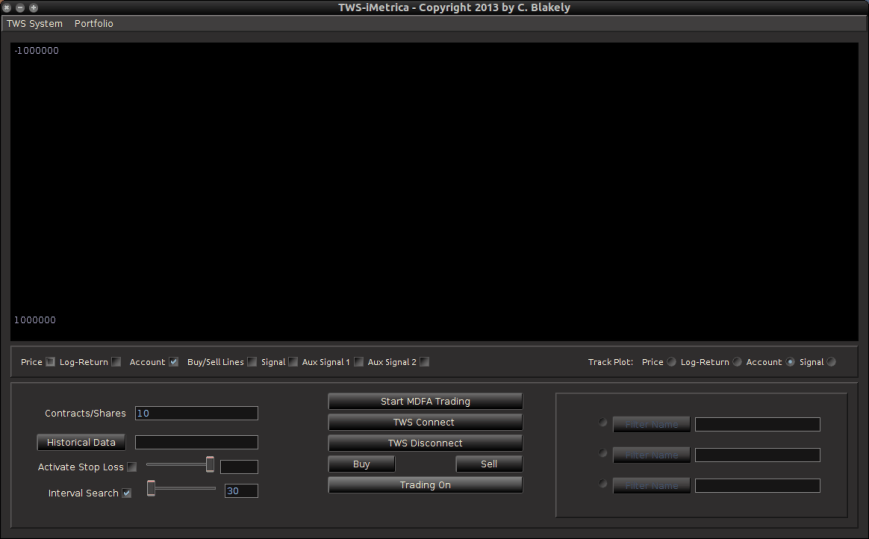The height and width of the screenshot is (539, 869).
Task: Select the second filter radio button
Action: click(x=603, y=453)
